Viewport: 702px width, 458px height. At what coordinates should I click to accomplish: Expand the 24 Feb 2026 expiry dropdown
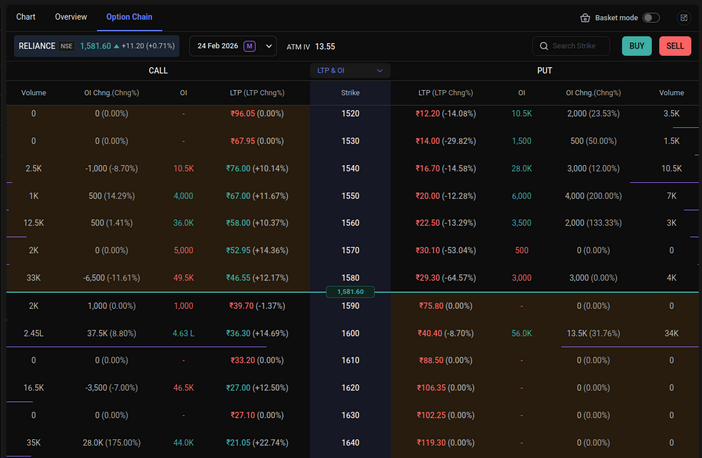(x=269, y=46)
